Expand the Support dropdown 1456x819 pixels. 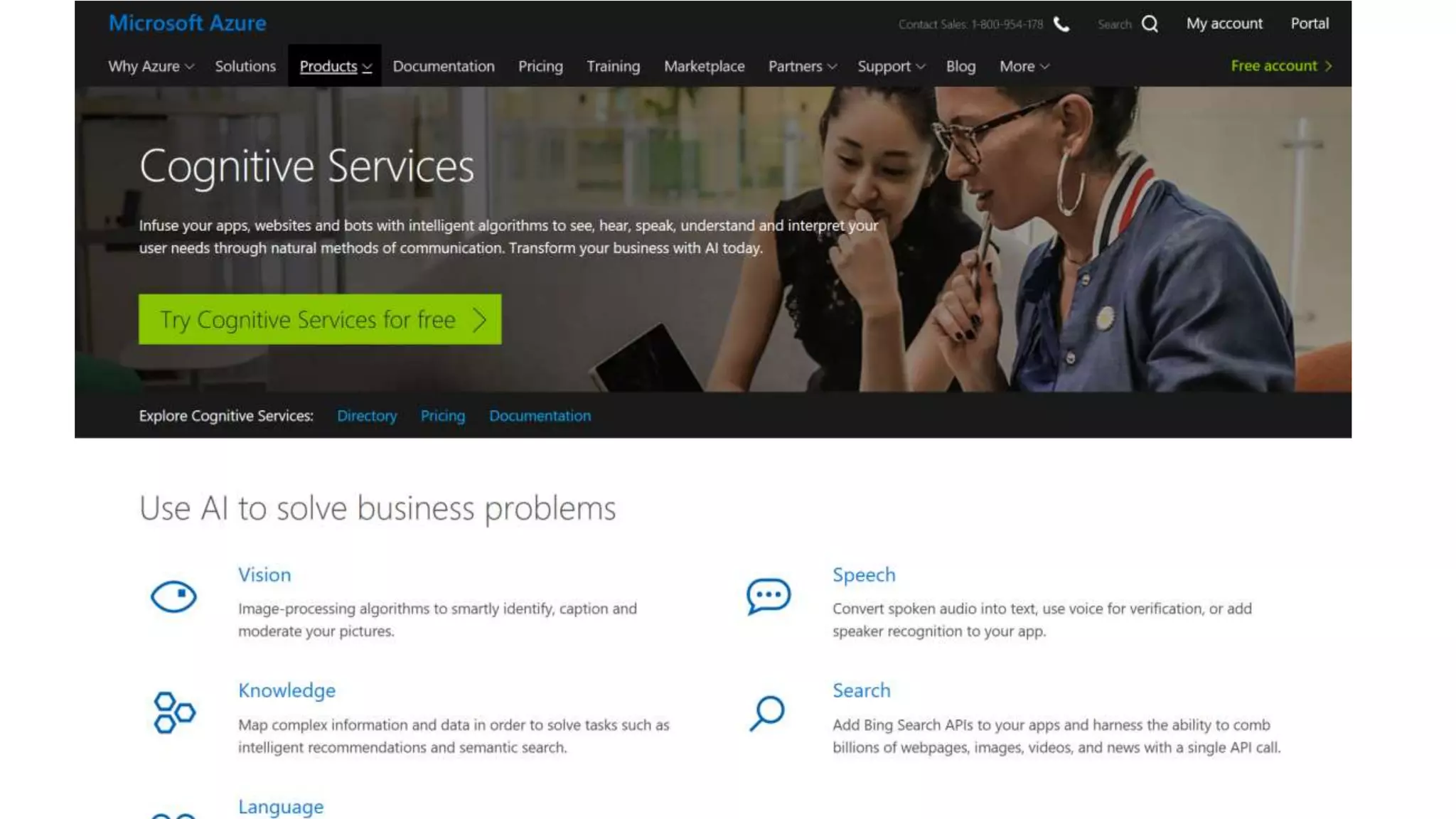coord(891,66)
